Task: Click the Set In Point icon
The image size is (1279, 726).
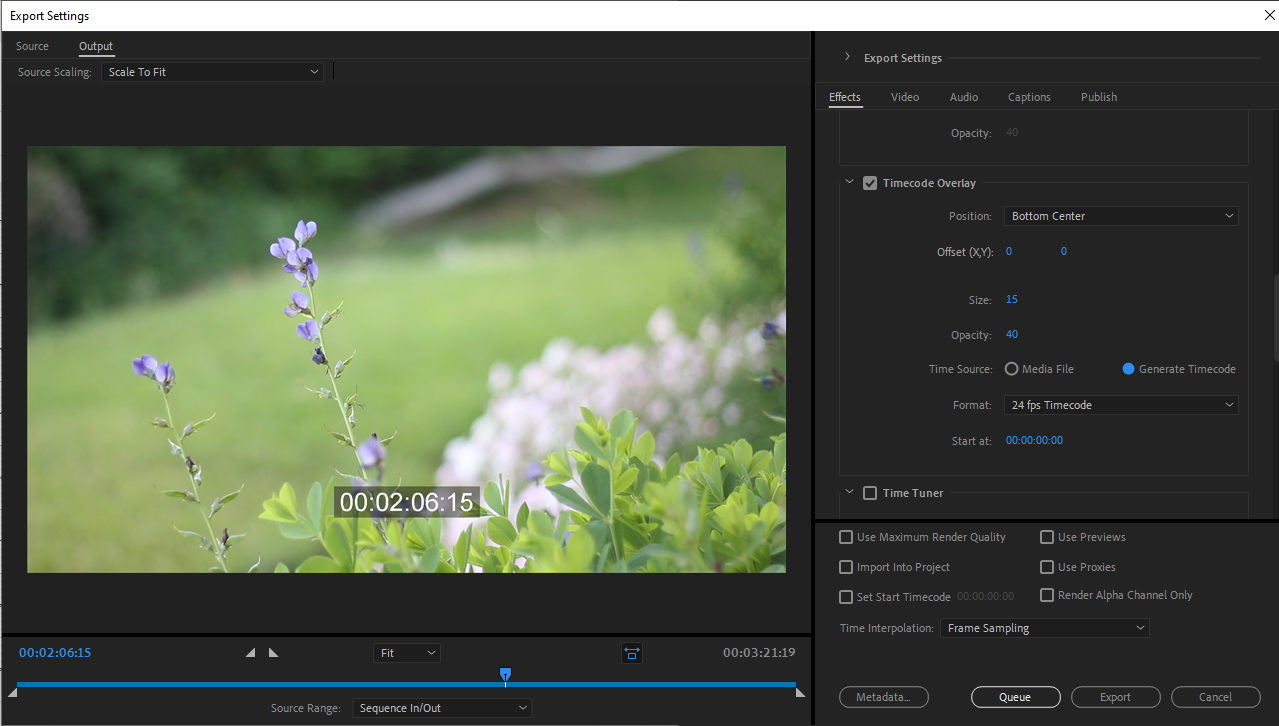Action: [x=249, y=652]
